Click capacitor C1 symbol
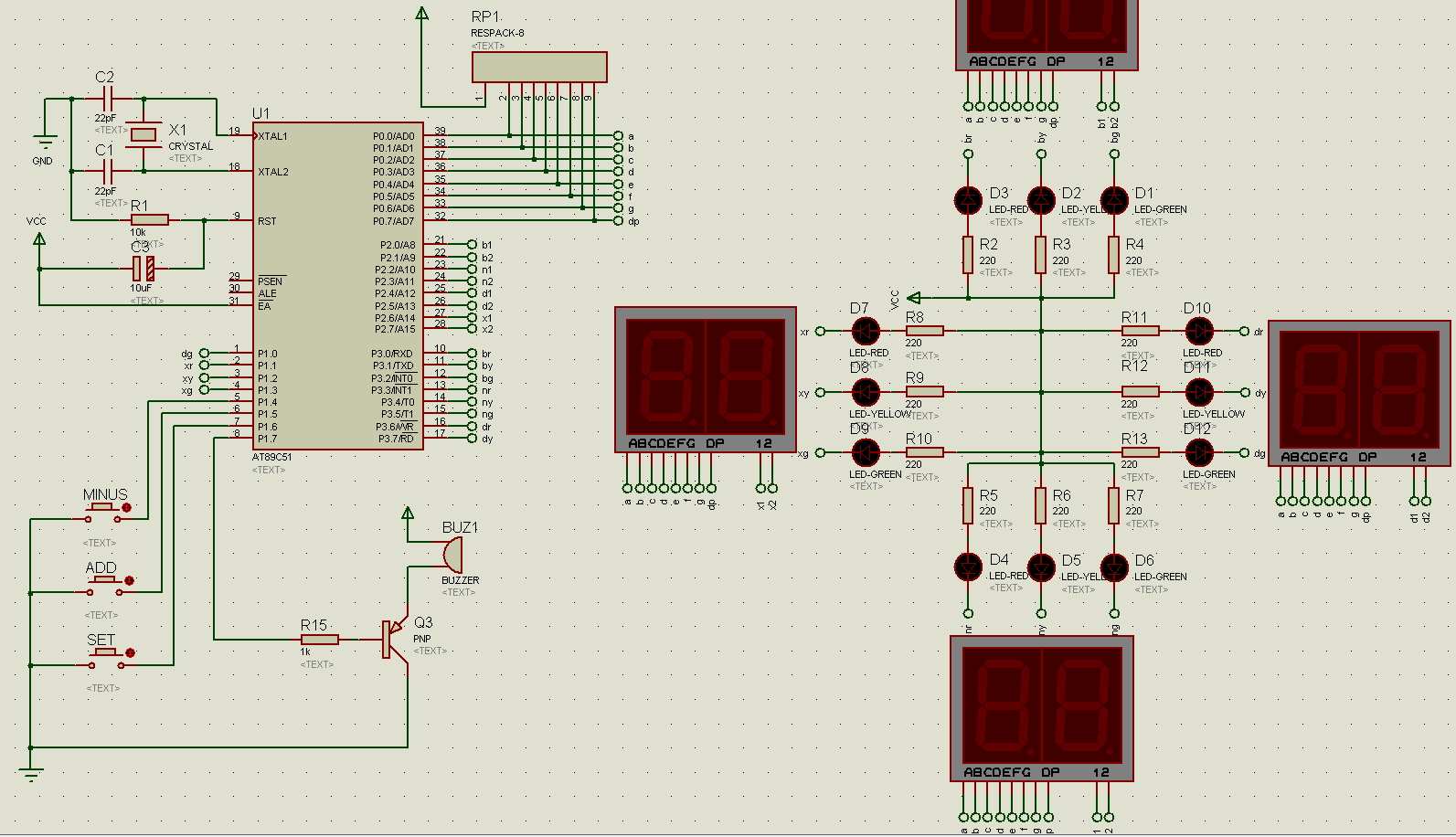 (106, 171)
